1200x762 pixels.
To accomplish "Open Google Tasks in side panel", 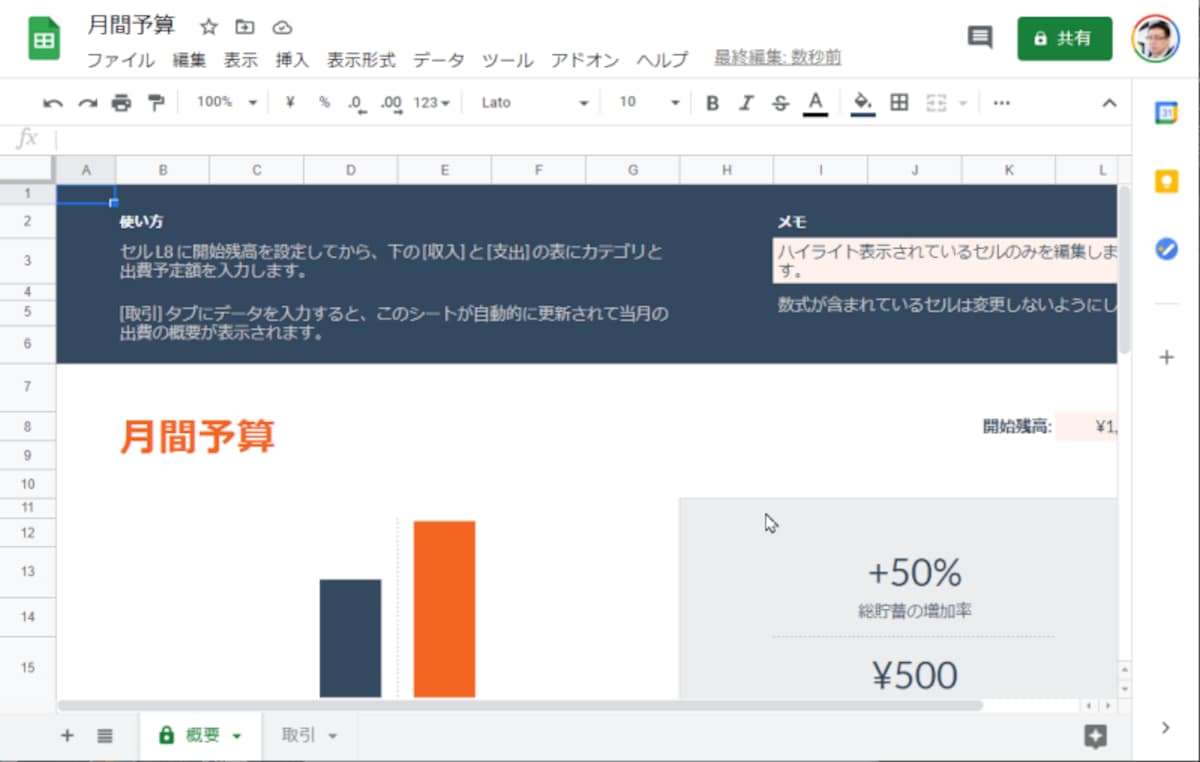I will pos(1166,249).
